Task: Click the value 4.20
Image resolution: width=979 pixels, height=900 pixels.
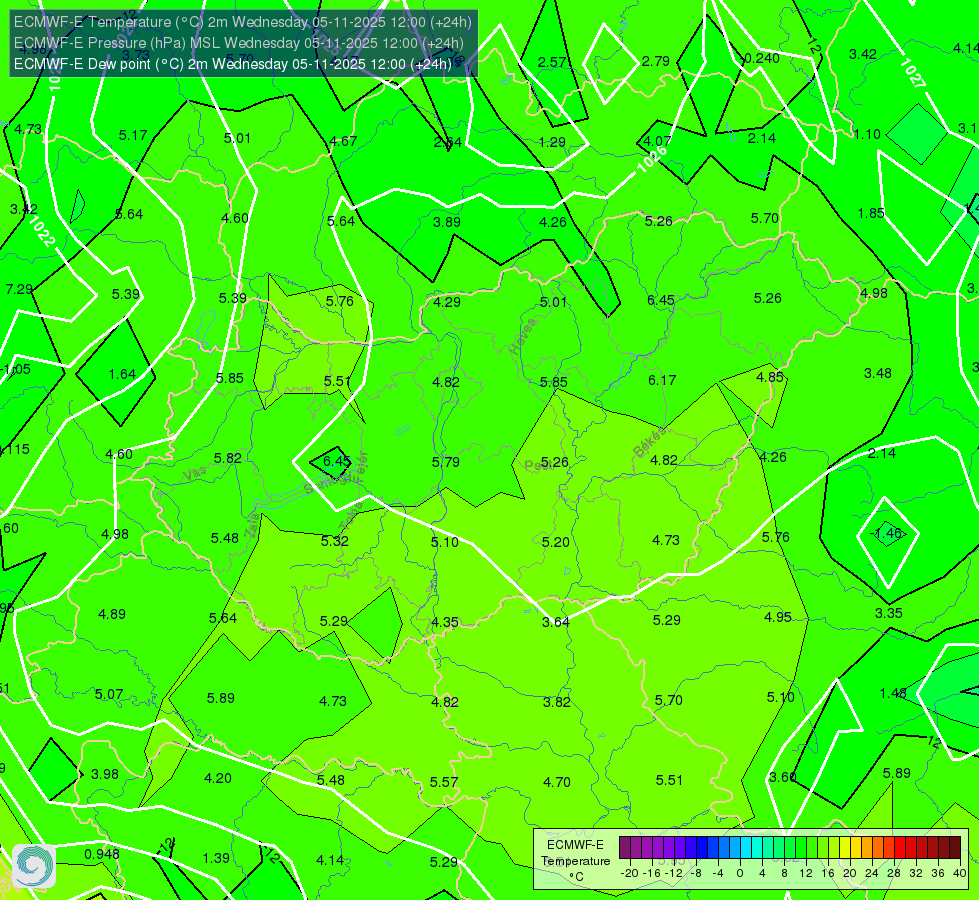Action: pos(218,778)
